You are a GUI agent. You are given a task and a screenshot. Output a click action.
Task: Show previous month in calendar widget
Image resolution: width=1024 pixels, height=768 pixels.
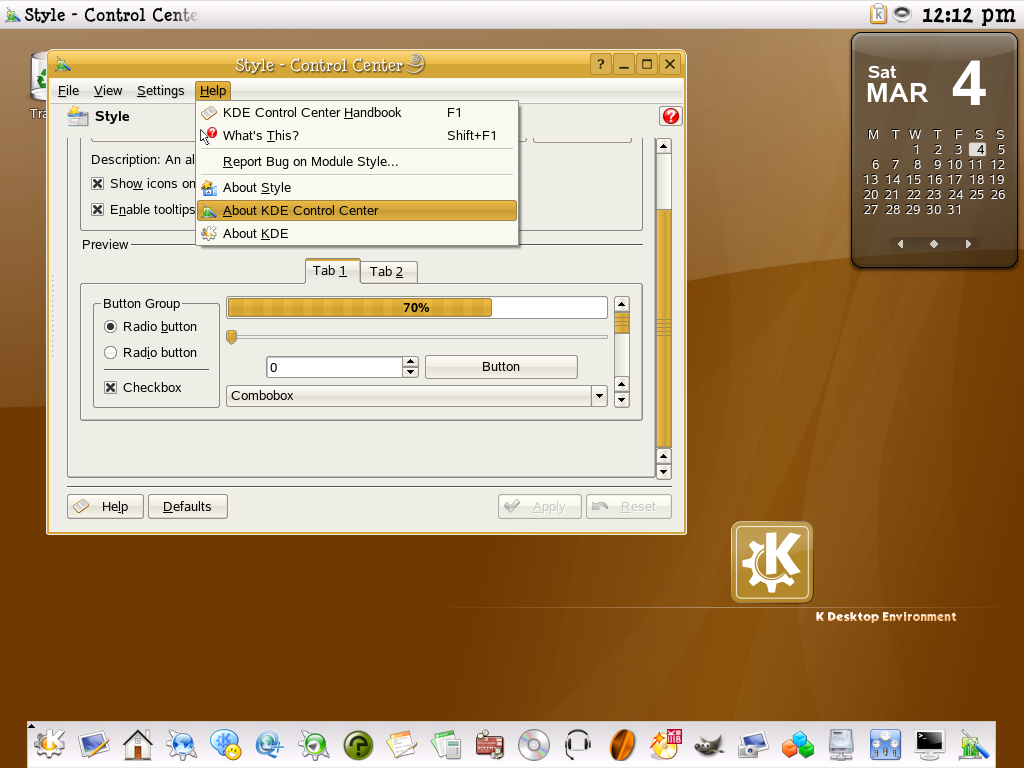[901, 244]
